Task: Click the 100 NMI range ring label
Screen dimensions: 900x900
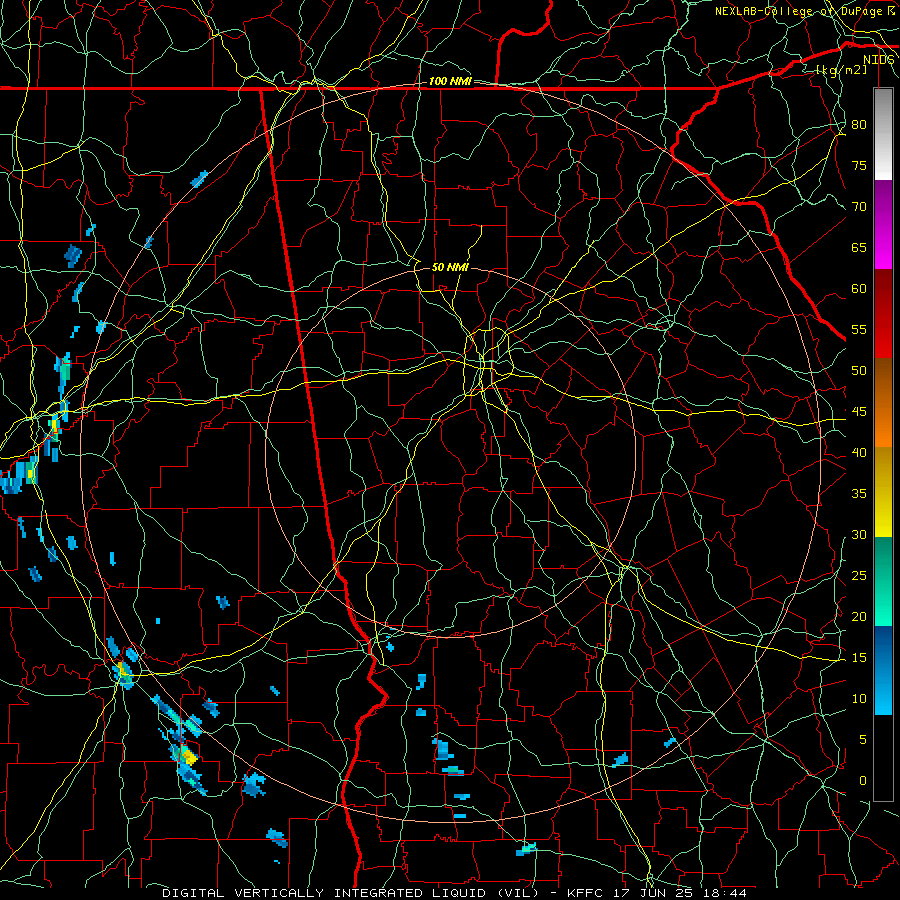Action: 450,82
